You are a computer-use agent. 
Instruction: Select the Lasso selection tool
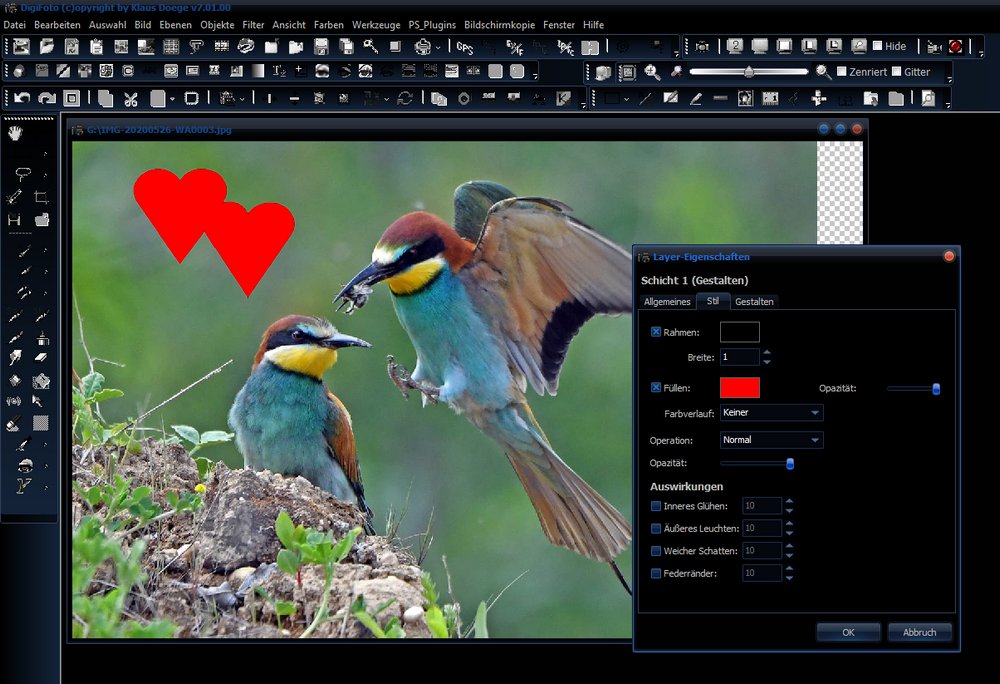pyautogui.click(x=20, y=174)
